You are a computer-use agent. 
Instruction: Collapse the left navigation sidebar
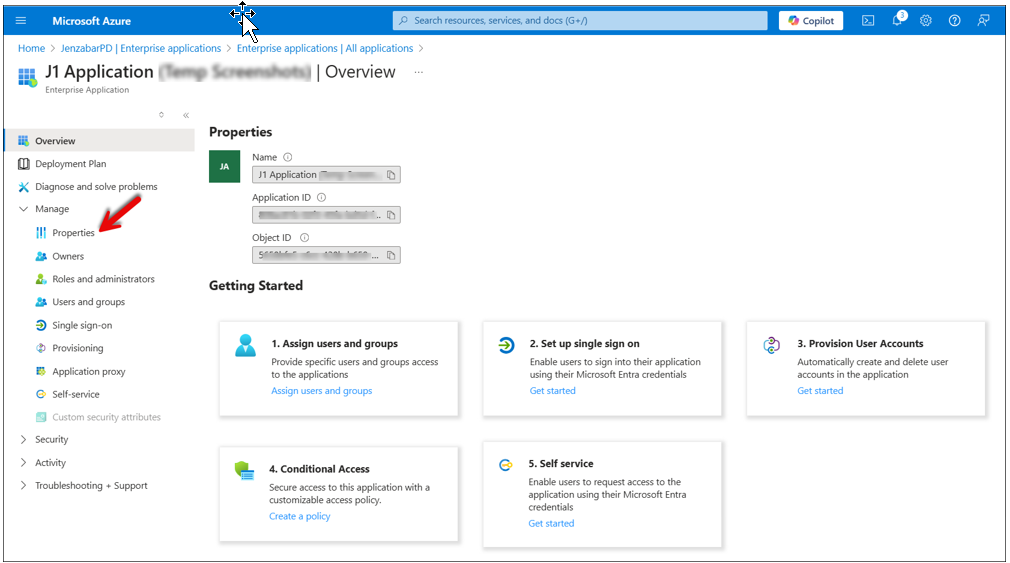186,115
